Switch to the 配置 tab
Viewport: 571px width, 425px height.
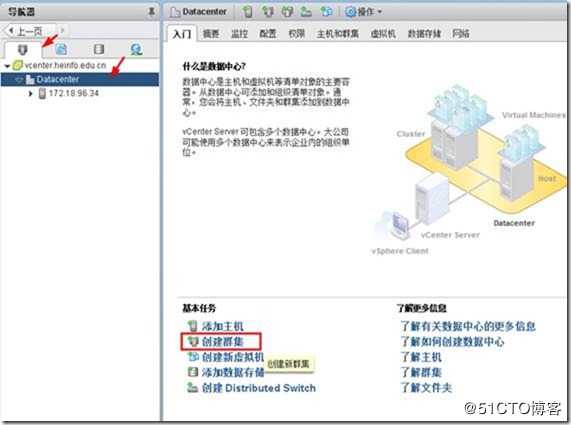[x=268, y=34]
